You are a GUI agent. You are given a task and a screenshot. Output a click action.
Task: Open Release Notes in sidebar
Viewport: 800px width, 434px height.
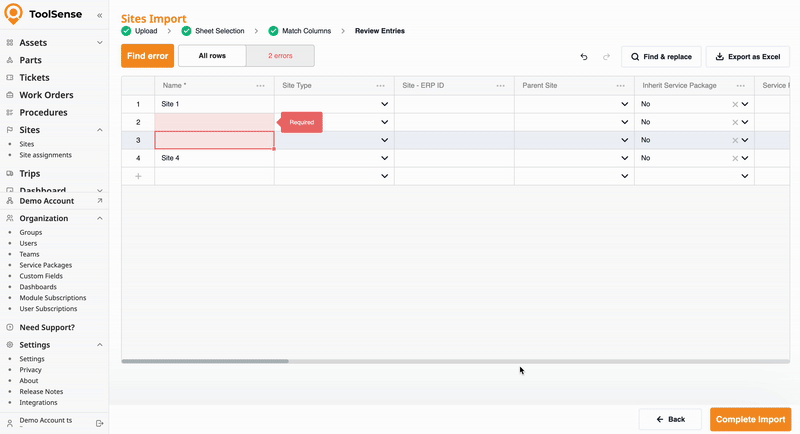pyautogui.click(x=41, y=392)
